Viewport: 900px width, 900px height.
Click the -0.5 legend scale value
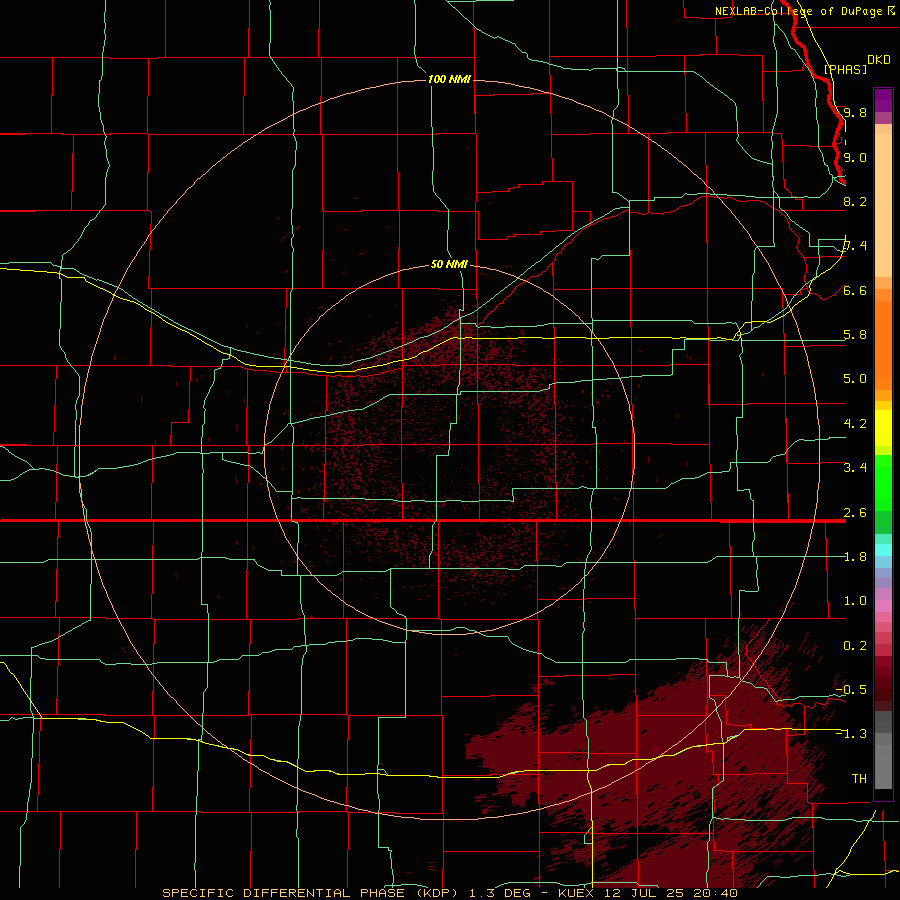point(851,689)
